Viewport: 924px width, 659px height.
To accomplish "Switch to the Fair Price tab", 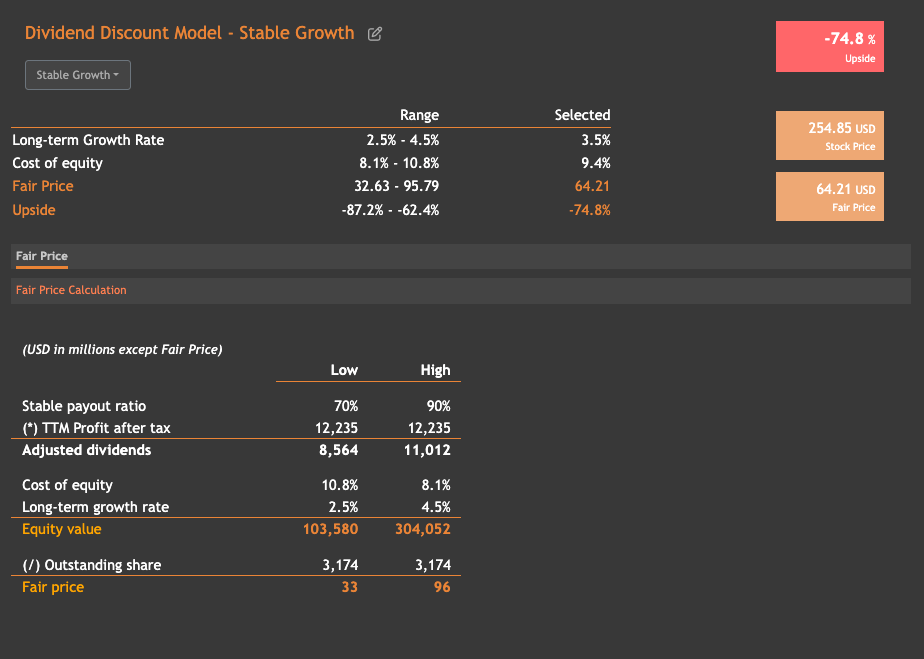I will pos(40,256).
